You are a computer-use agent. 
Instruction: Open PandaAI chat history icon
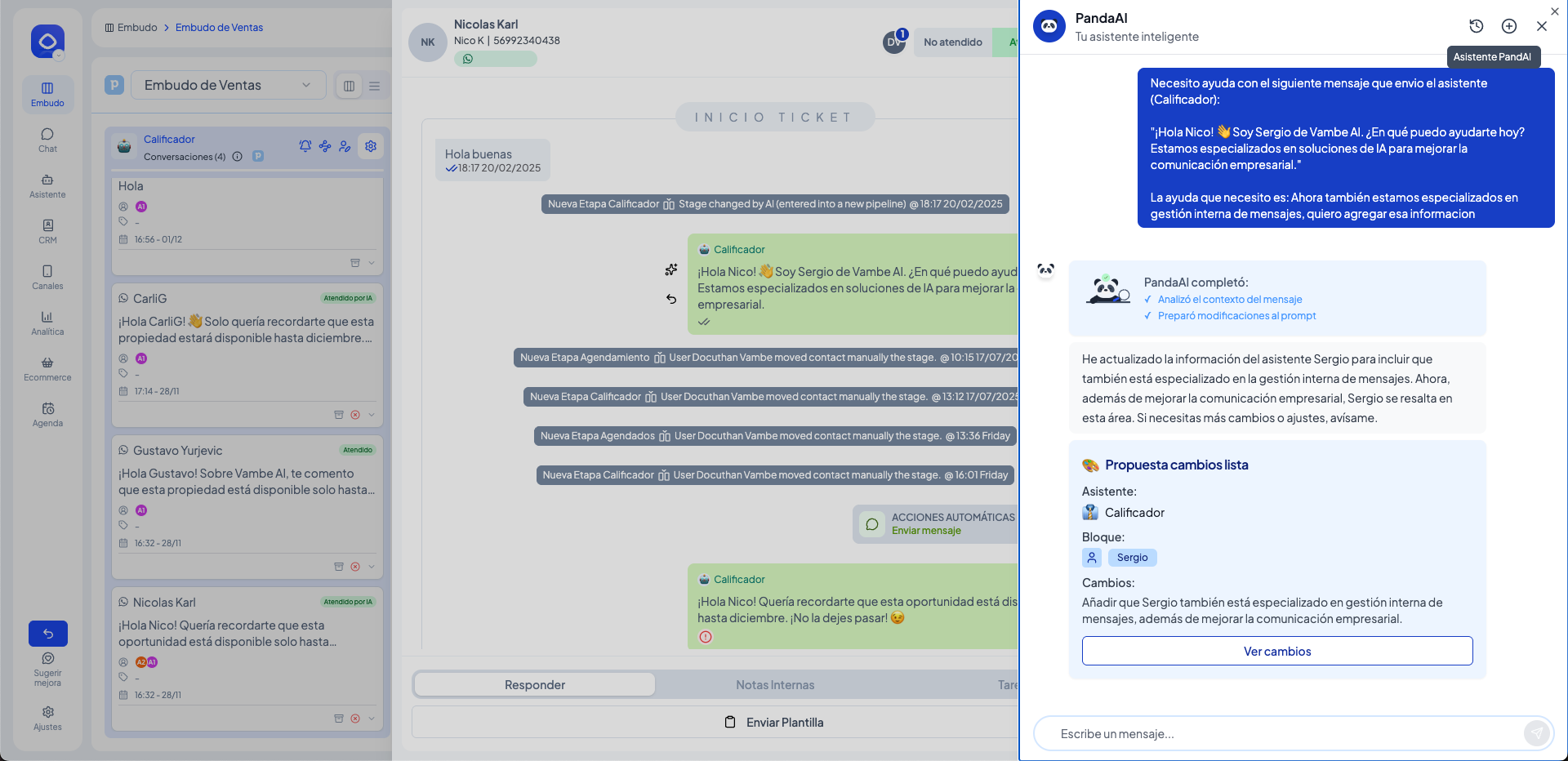pos(1476,26)
